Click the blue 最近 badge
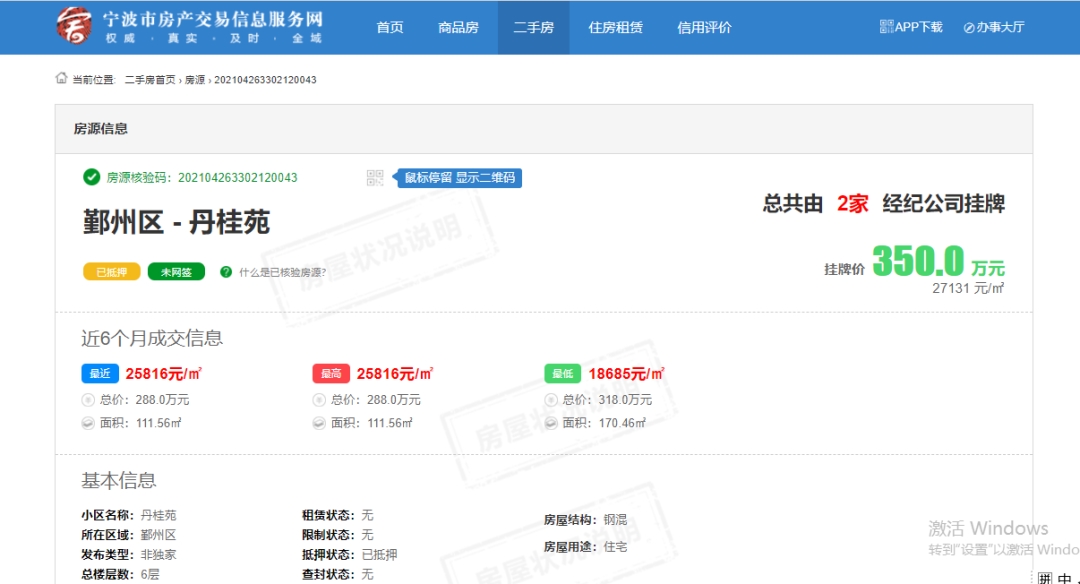Viewport: 1080px width, 584px height. 100,373
